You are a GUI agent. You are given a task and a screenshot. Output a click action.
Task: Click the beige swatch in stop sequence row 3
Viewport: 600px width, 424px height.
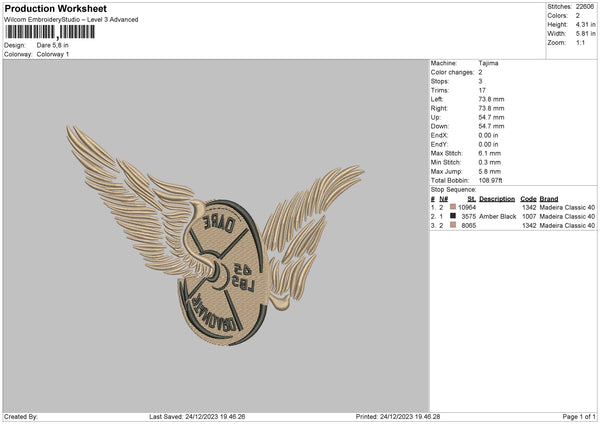coord(453,225)
